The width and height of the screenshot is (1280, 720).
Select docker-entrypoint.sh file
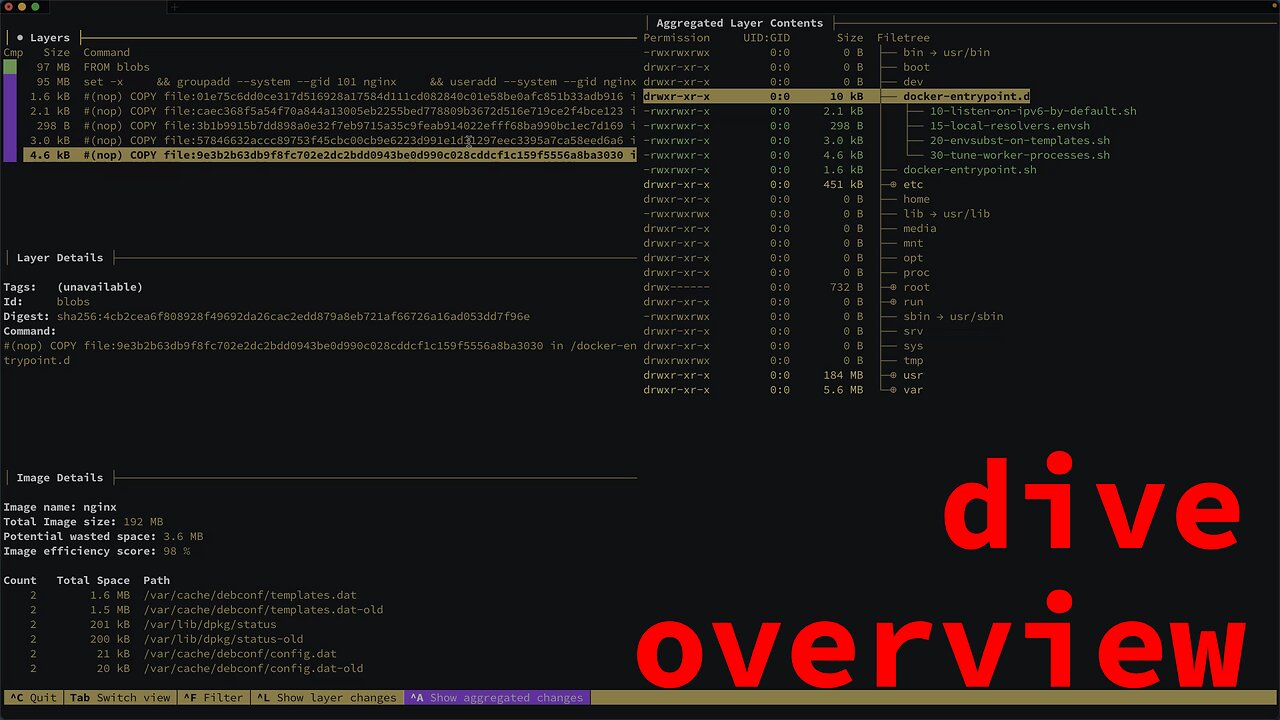point(970,170)
